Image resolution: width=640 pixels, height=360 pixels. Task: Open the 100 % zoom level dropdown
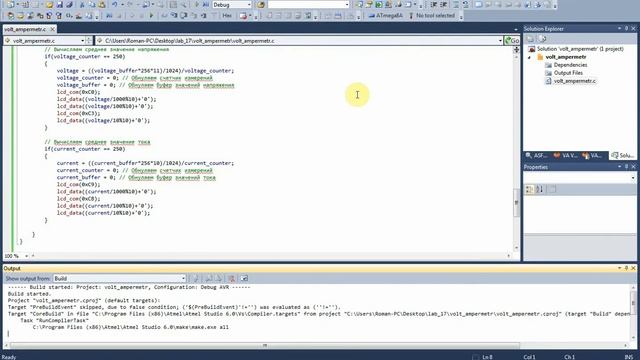click(27, 256)
